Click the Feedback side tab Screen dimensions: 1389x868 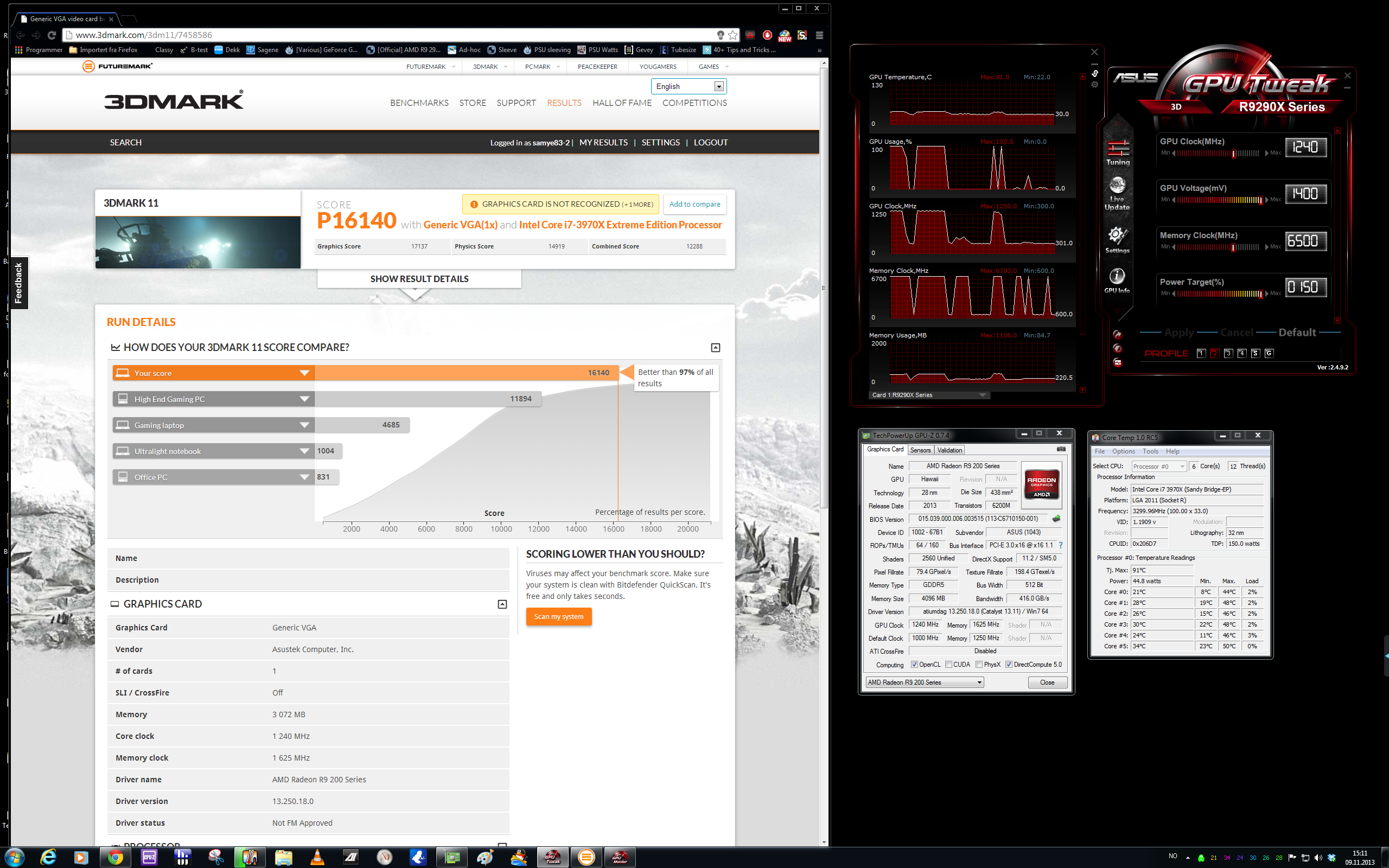tap(18, 283)
